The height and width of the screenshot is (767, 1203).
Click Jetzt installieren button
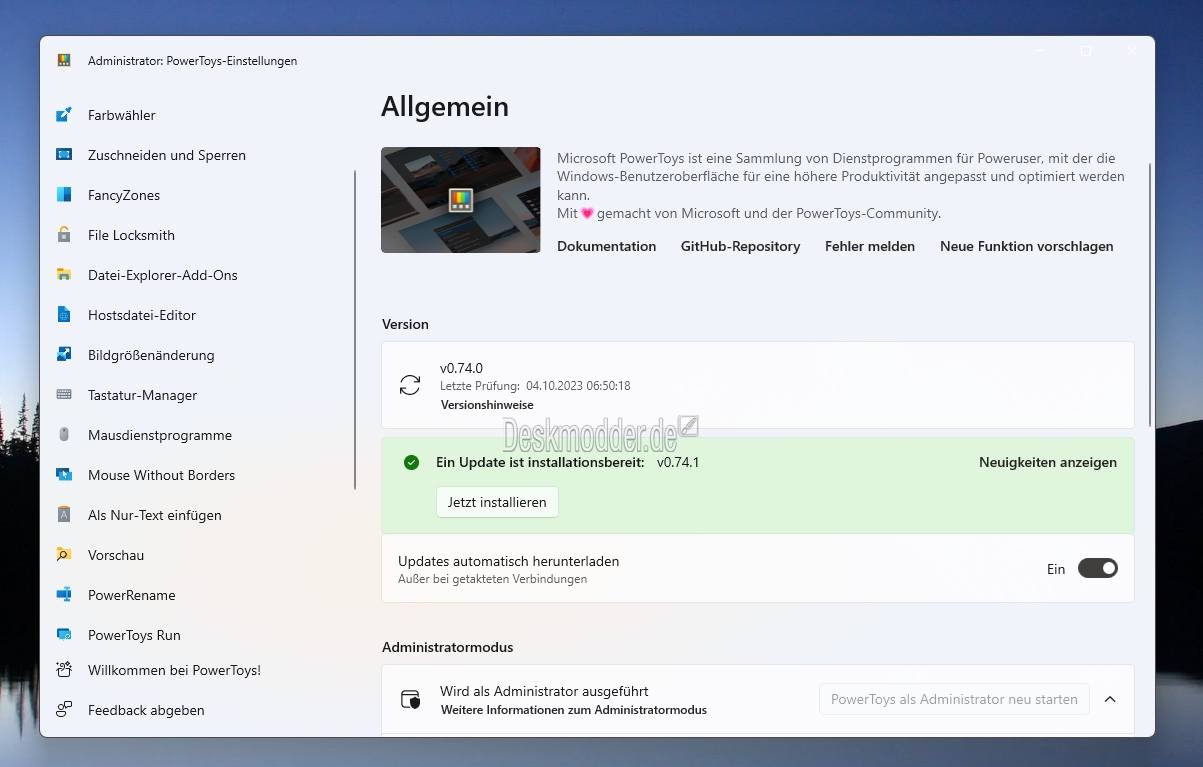point(497,502)
